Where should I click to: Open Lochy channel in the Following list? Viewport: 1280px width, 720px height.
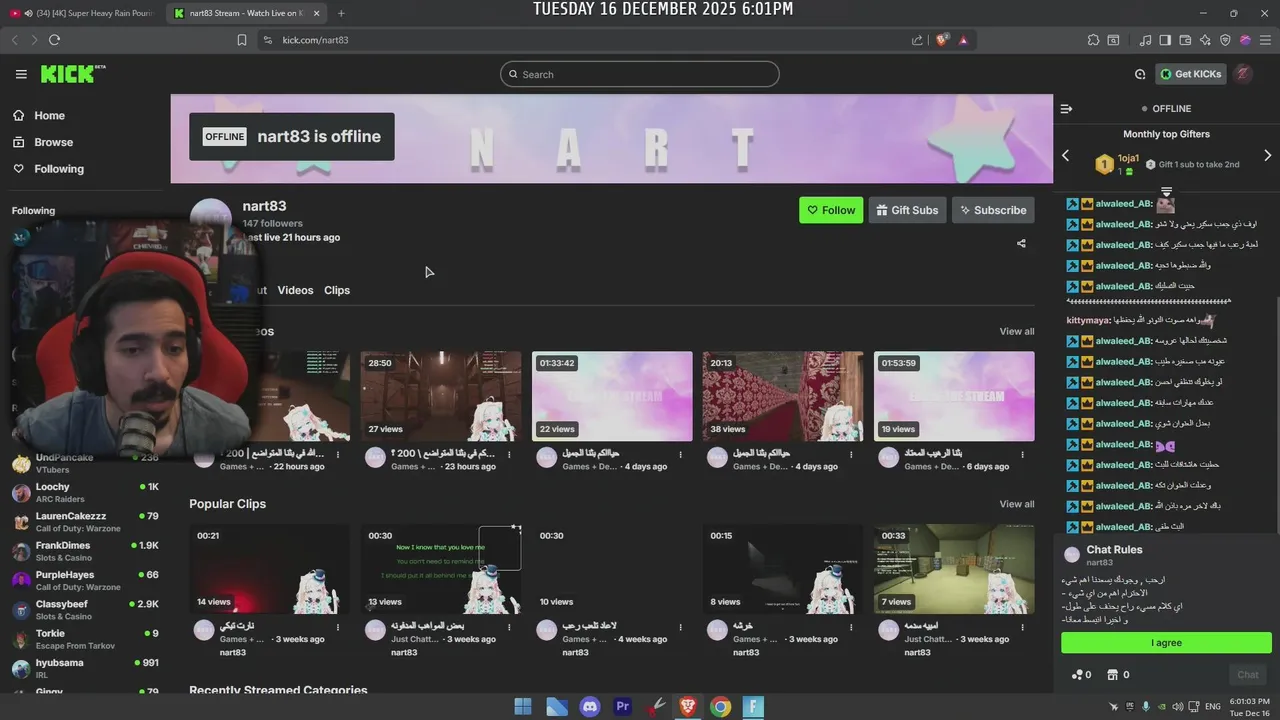click(x=84, y=492)
